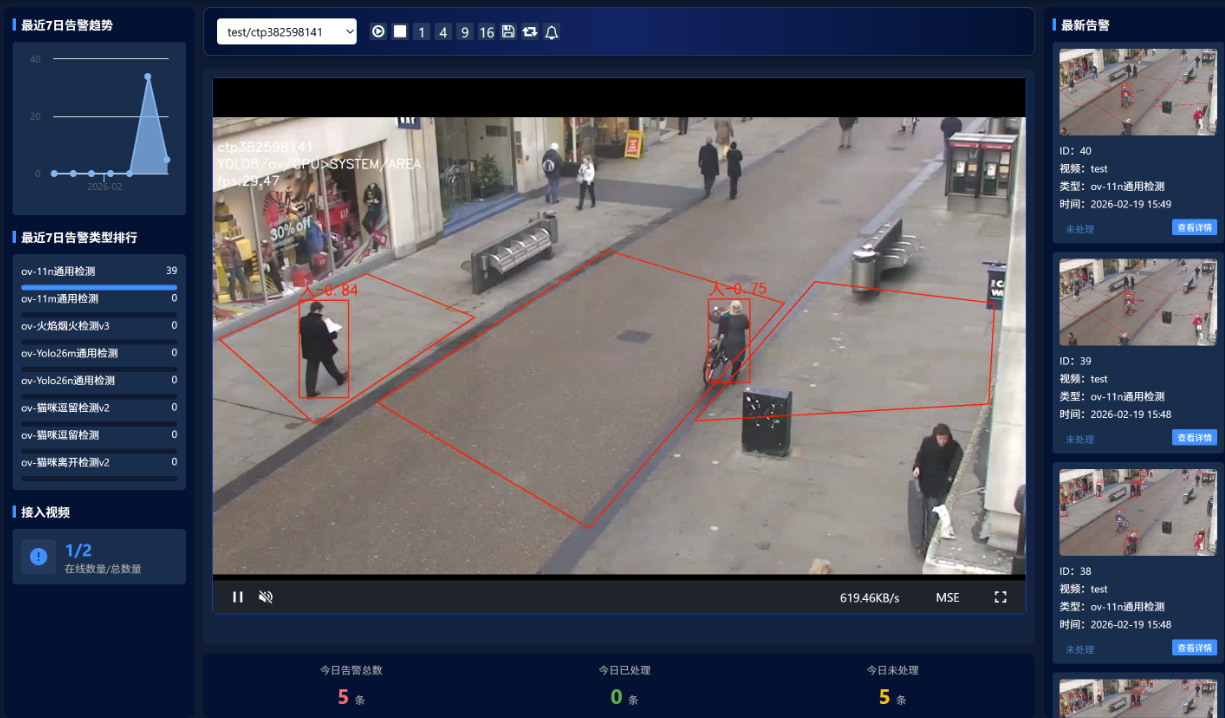Viewport: 1225px width, 718px height.
Task: Click ov-11n通用检测 ranking row with 39
Action: (x=99, y=276)
